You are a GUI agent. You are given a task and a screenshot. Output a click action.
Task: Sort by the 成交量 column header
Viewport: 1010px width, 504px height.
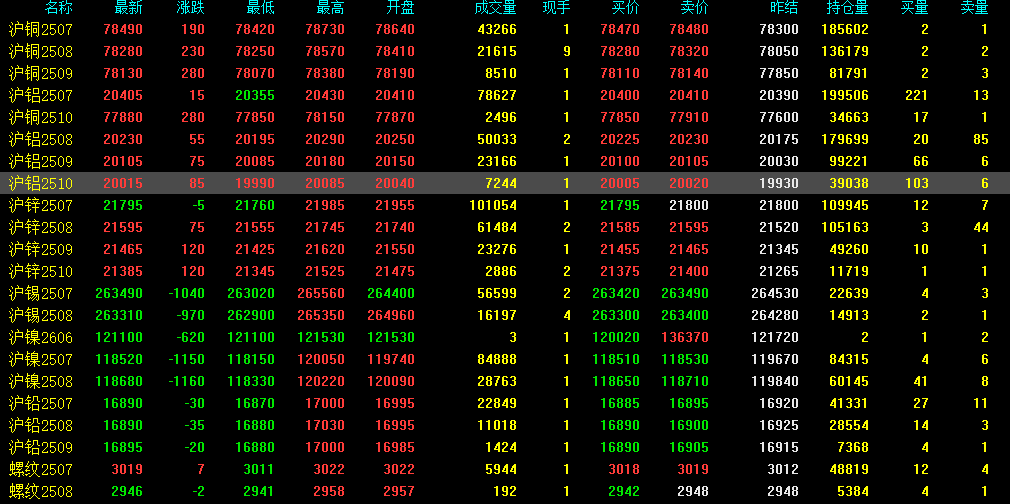(495, 8)
